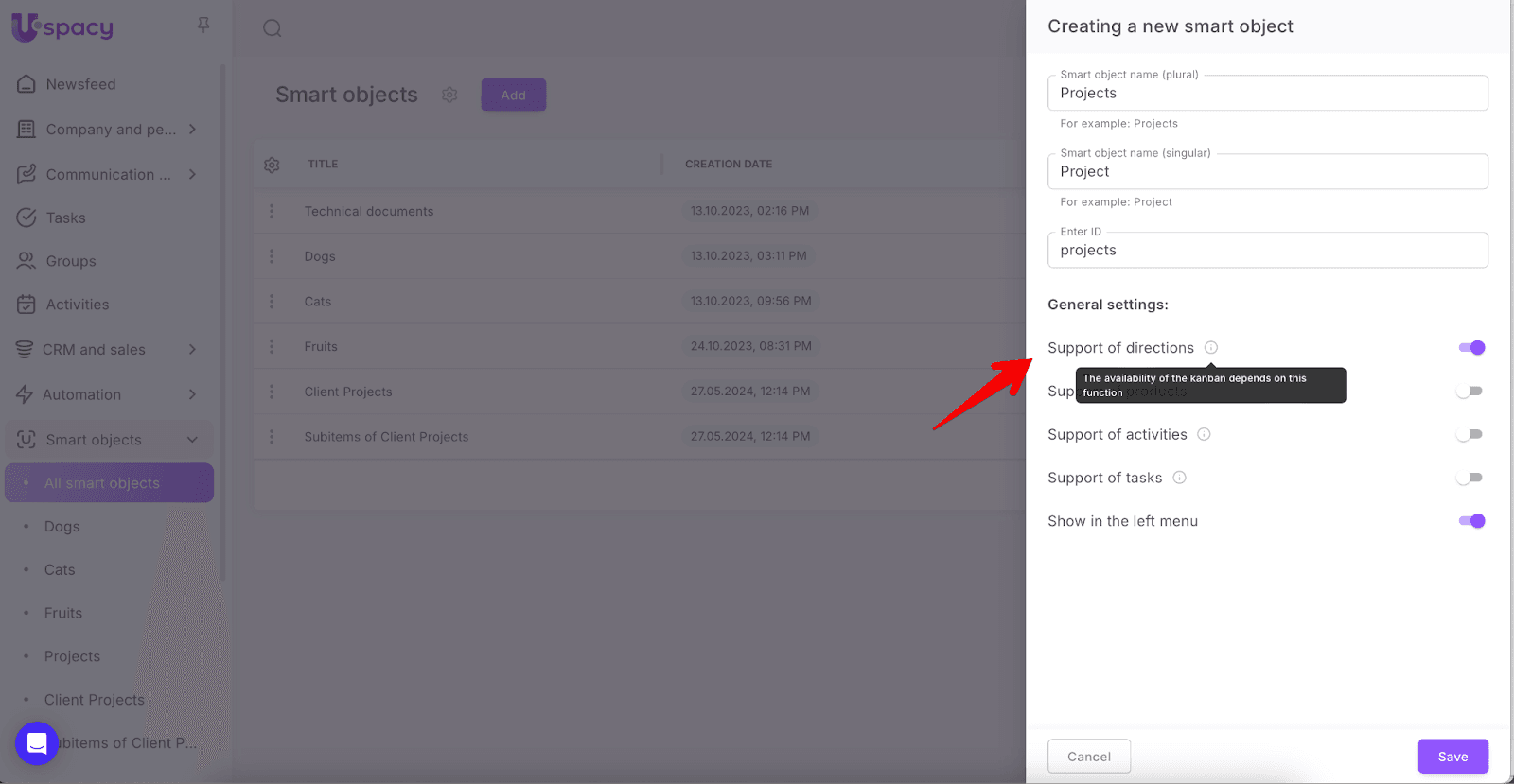Click the Cancel button

click(x=1088, y=757)
